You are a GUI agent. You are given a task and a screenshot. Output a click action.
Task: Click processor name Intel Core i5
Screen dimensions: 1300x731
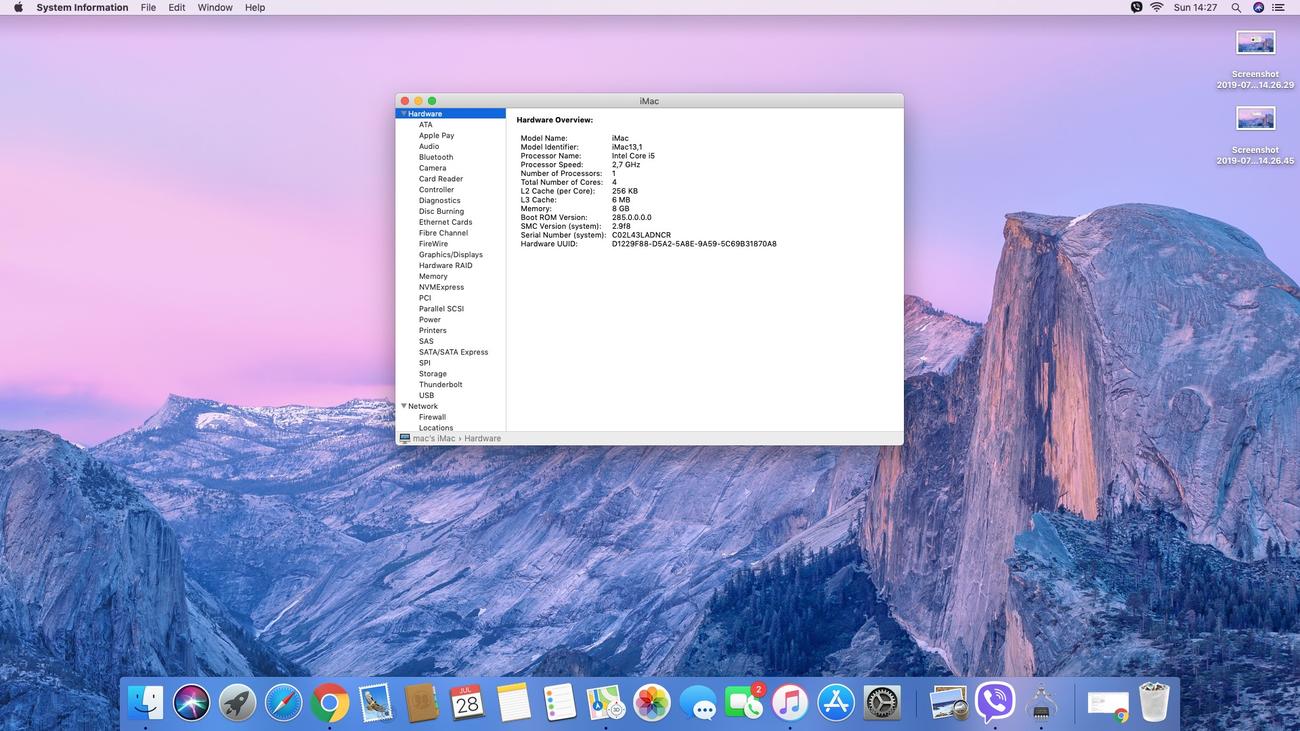click(633, 156)
